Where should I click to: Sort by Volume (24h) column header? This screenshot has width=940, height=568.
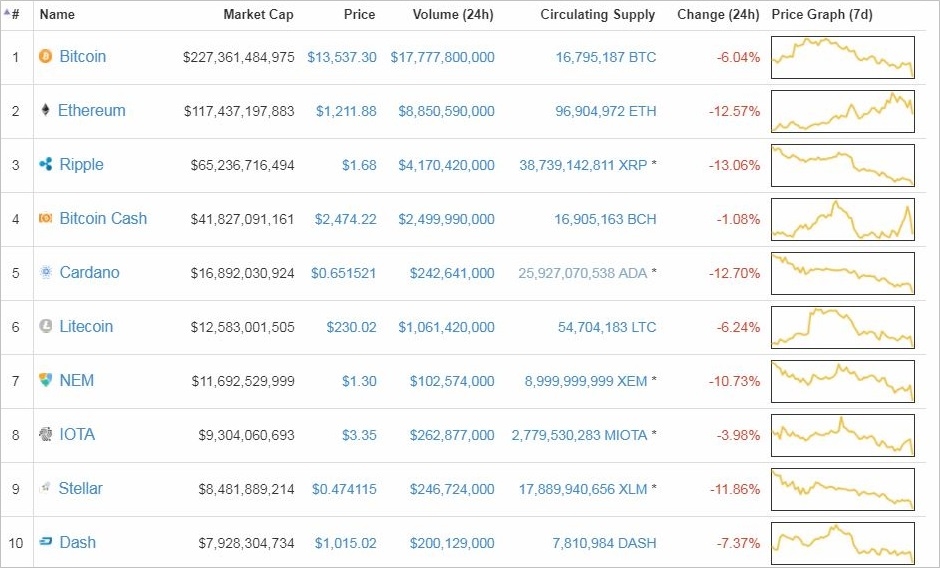[453, 15]
